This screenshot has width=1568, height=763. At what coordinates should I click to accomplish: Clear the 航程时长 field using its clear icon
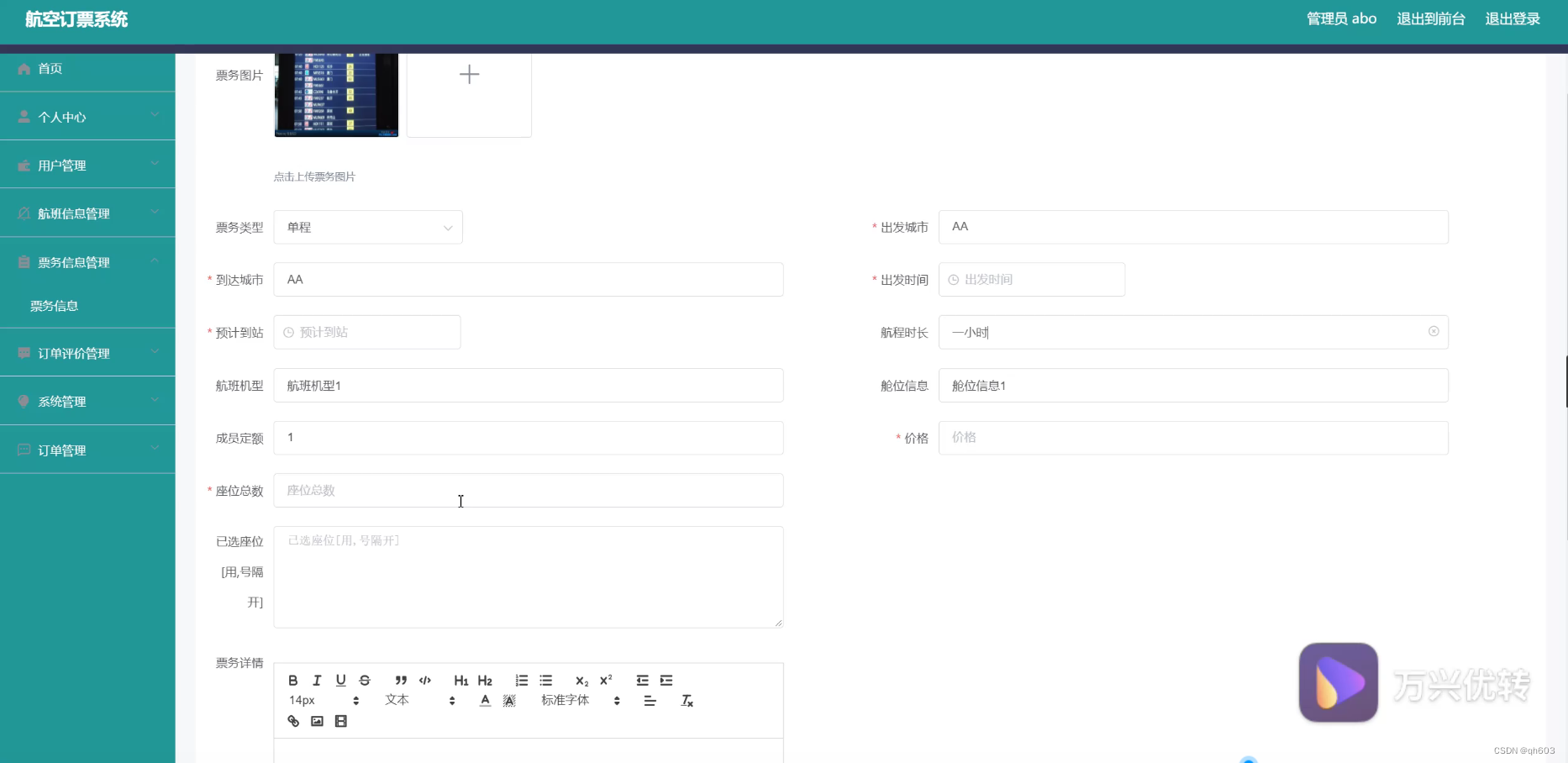[x=1434, y=332]
